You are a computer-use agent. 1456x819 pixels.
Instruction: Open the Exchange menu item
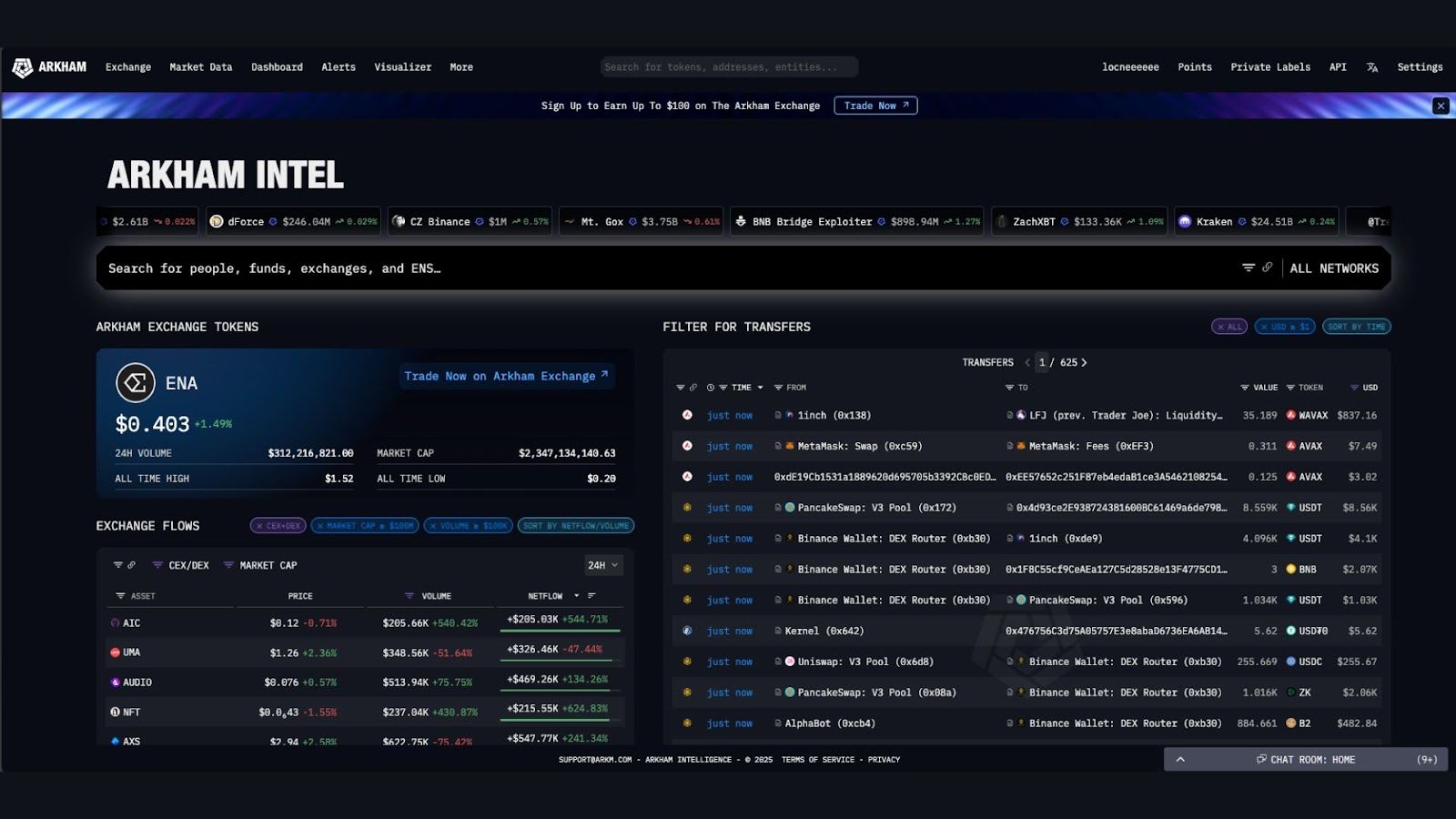pos(128,67)
